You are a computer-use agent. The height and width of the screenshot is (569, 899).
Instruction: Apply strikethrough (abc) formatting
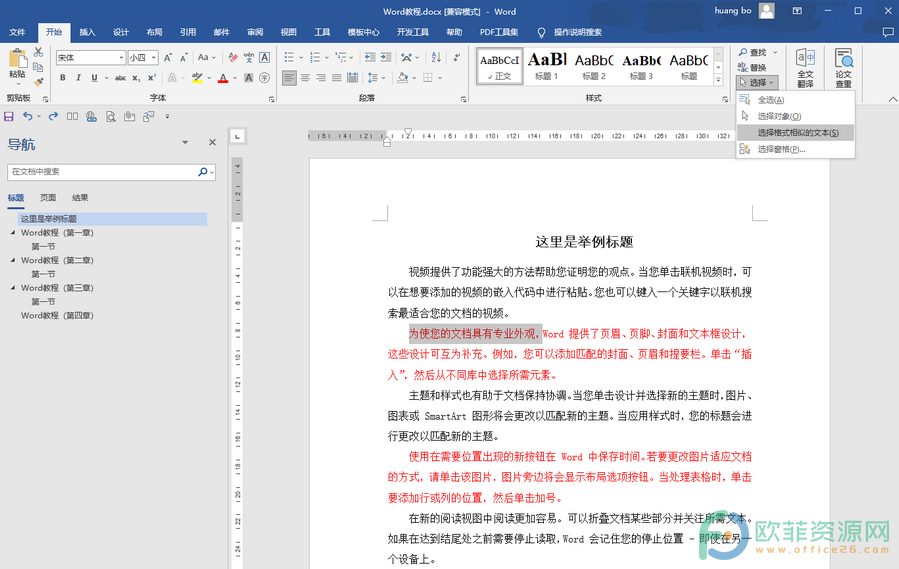coord(120,77)
